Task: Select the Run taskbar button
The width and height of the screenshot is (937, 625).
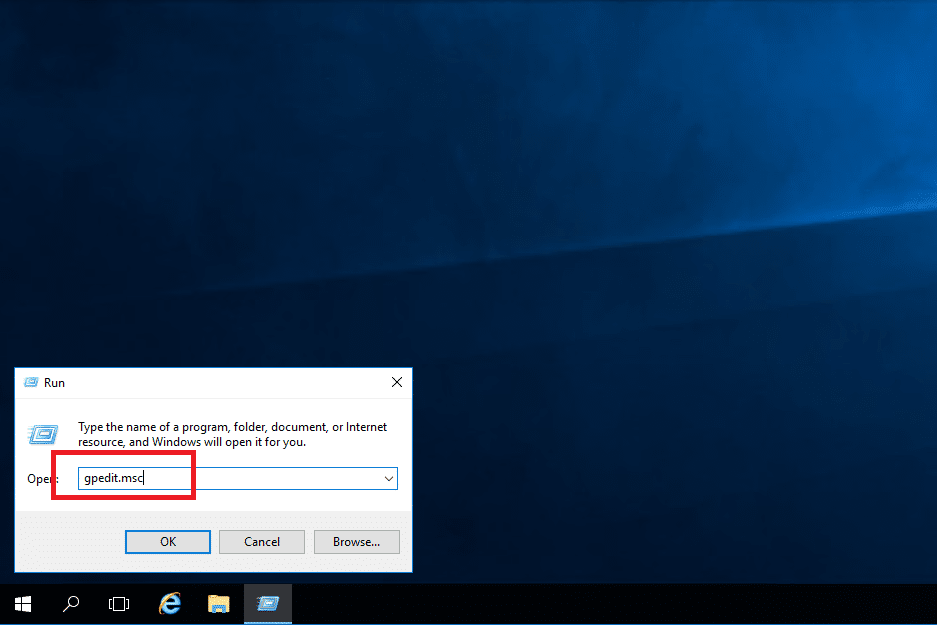Action: tap(268, 604)
